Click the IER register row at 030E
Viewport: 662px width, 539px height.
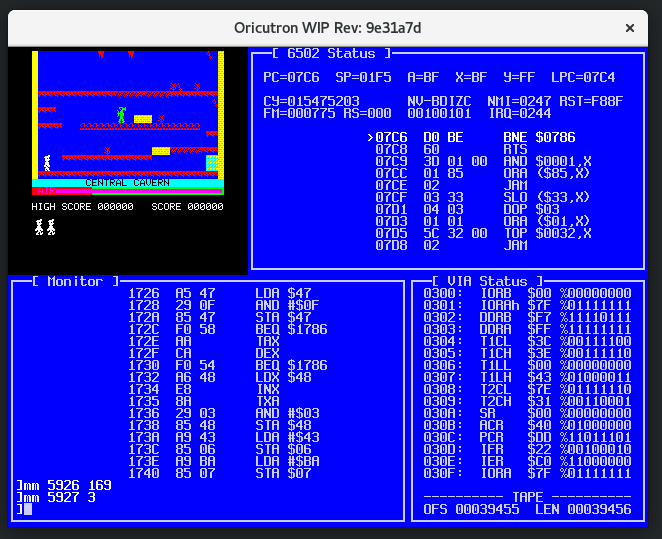pyautogui.click(x=527, y=461)
